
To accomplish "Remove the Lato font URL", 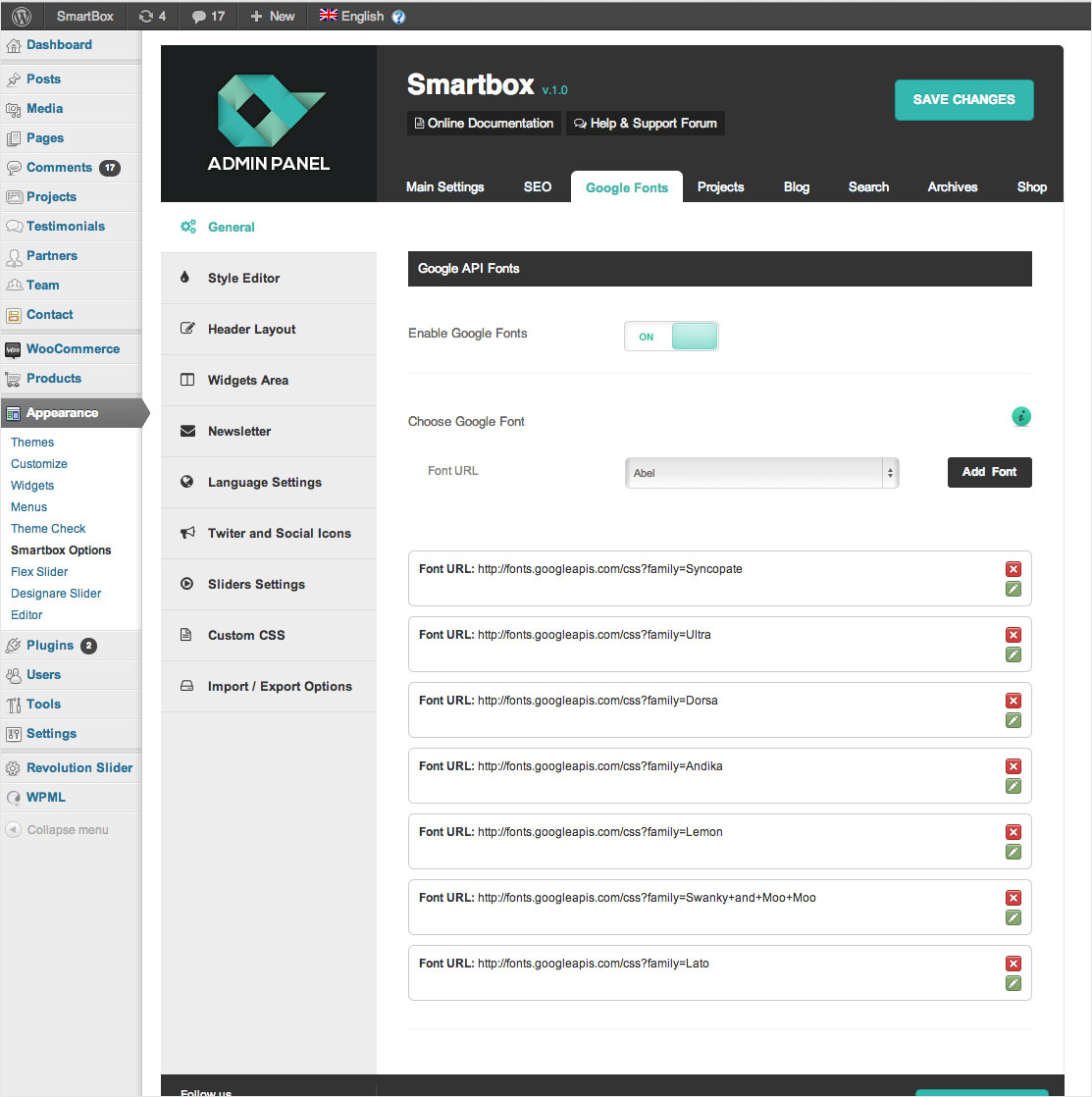I will coord(1014,964).
